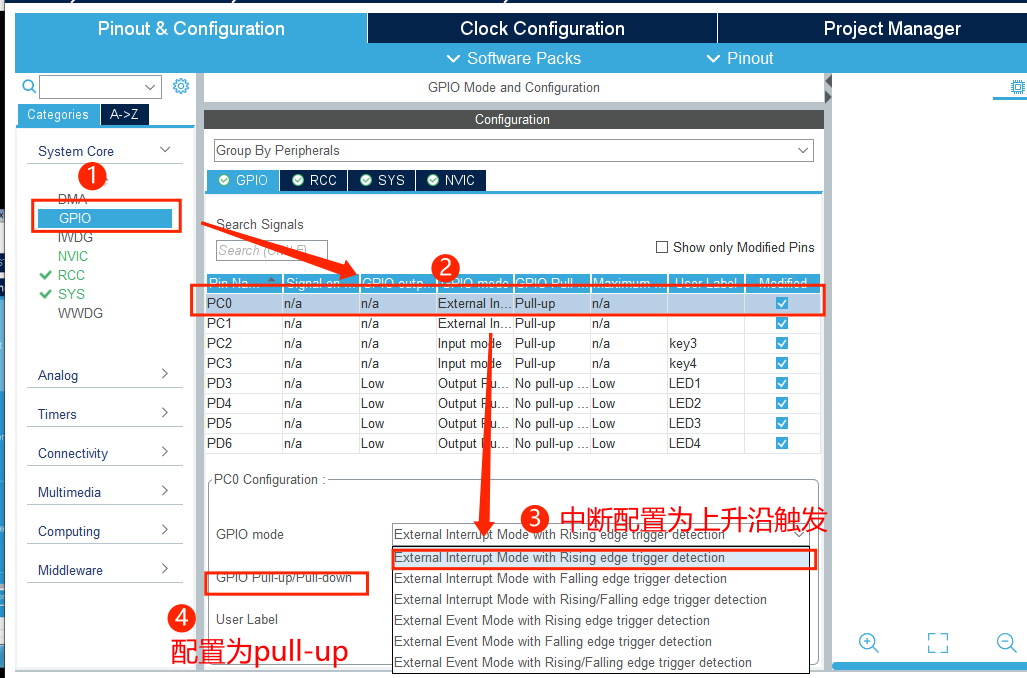
Task: Switch to Pinout & Configuration tab
Action: 191,28
